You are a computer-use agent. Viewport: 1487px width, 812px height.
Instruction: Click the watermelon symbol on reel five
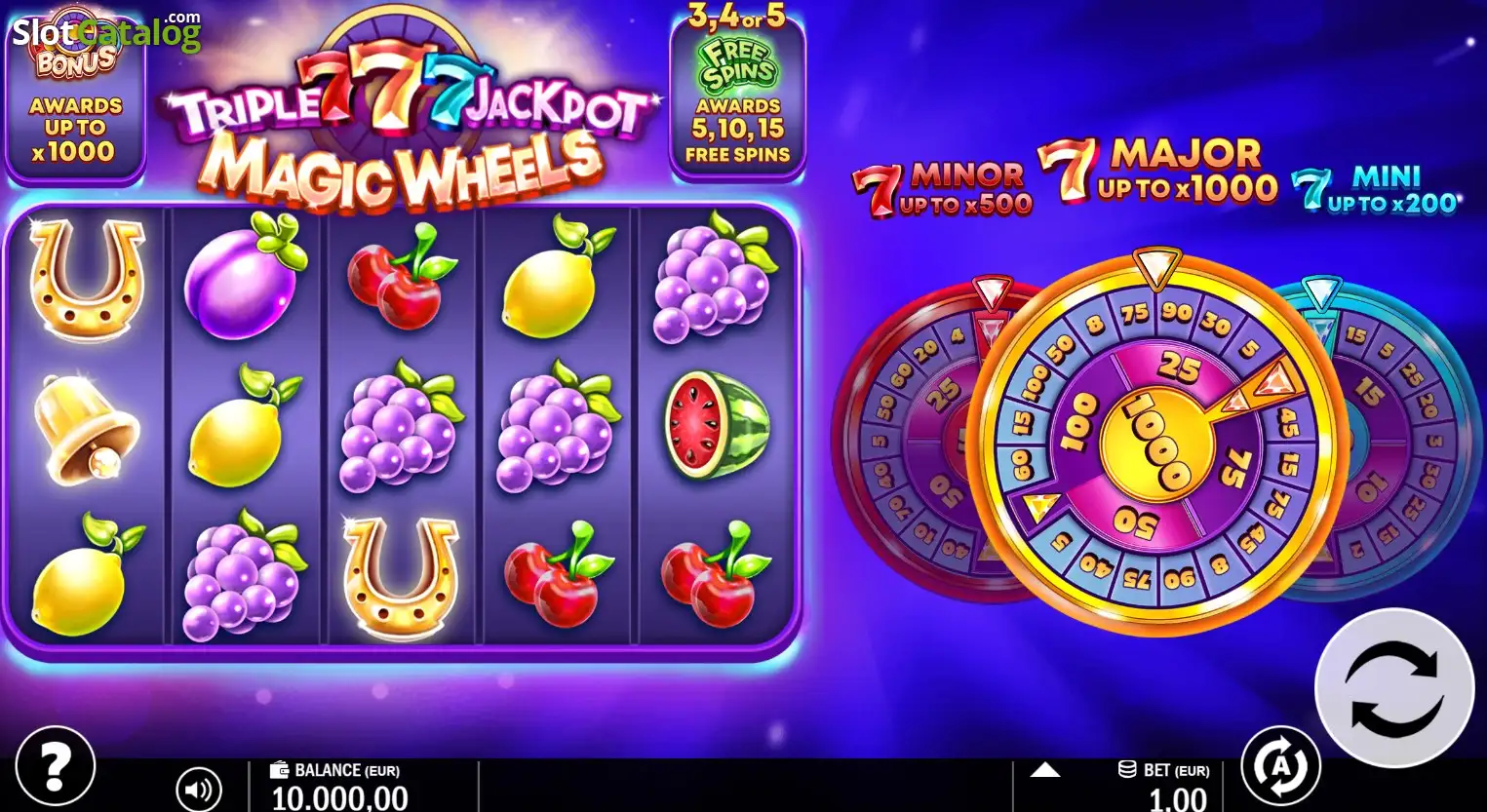[x=718, y=425]
